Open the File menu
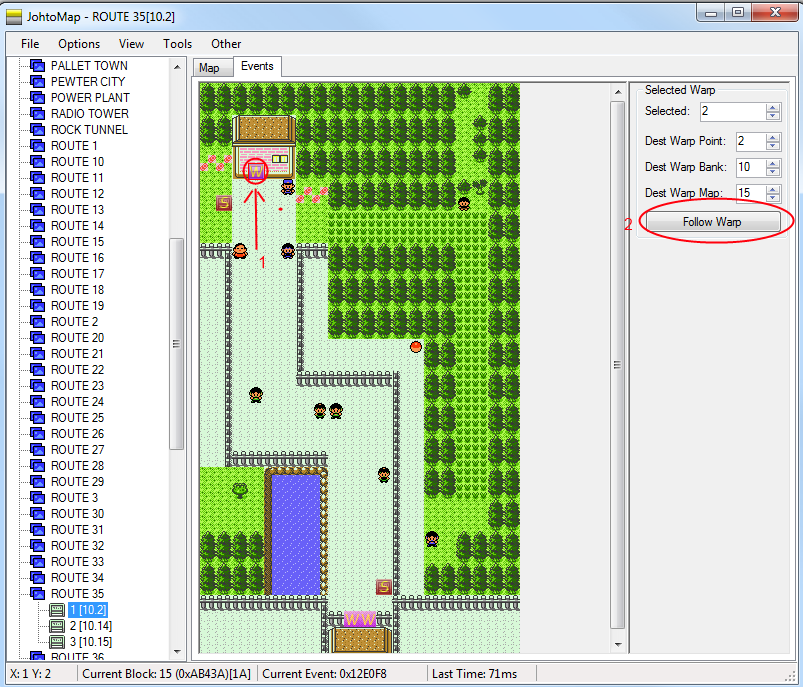Screen dimensions: 803x687 coord(30,43)
